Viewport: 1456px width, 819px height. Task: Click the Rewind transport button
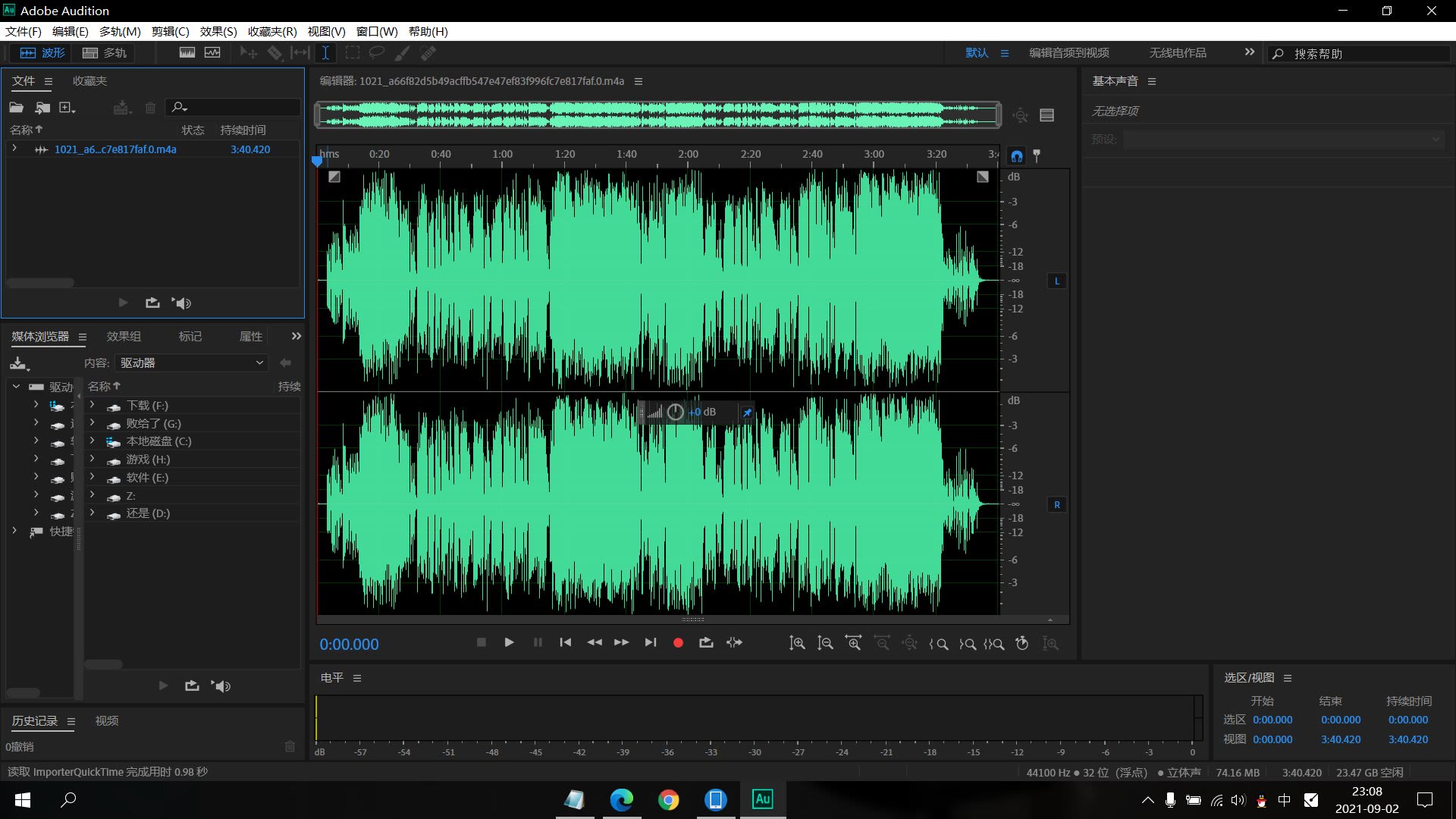[x=595, y=642]
